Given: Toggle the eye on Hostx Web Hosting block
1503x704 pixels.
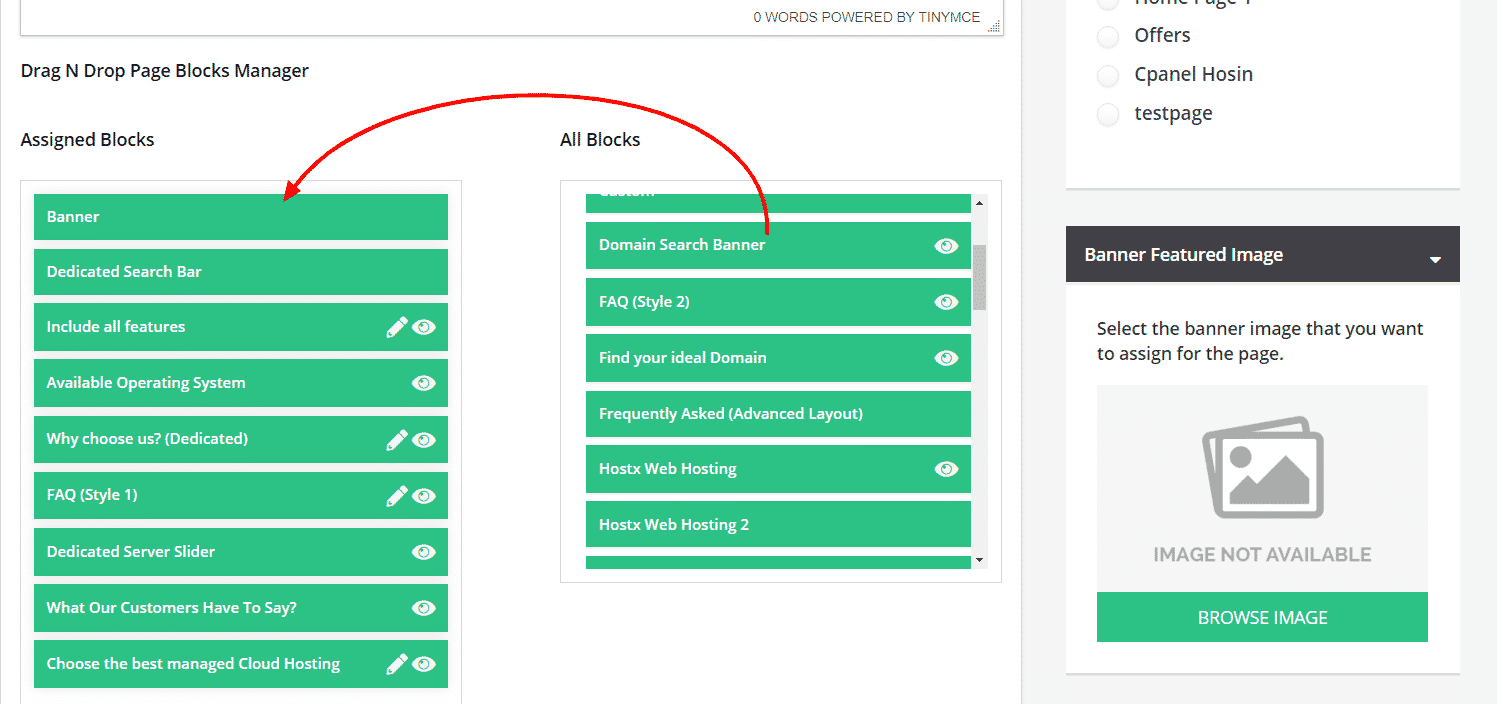Looking at the screenshot, I should tap(946, 469).
